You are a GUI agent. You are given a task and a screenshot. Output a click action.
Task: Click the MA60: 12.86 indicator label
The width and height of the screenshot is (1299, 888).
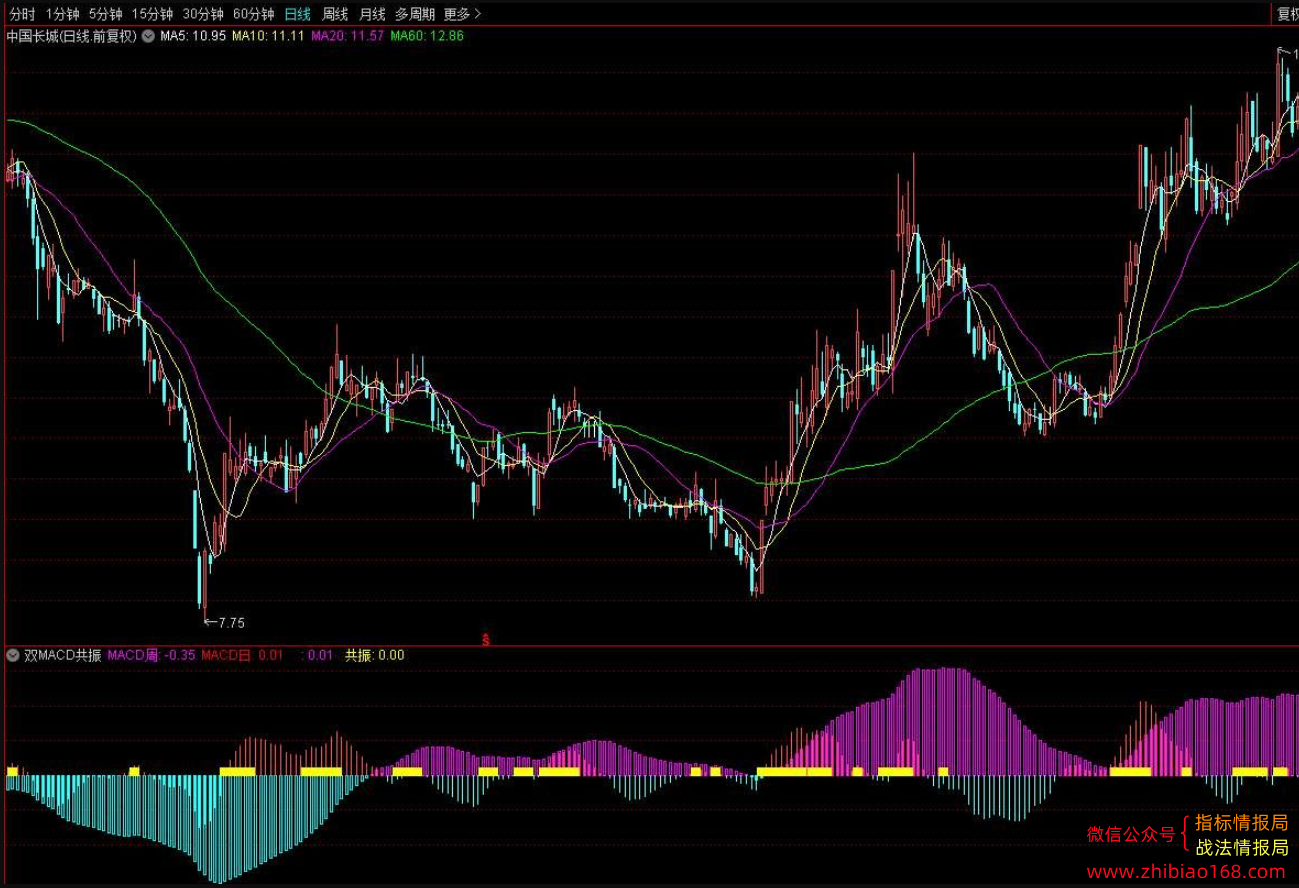pyautogui.click(x=426, y=36)
